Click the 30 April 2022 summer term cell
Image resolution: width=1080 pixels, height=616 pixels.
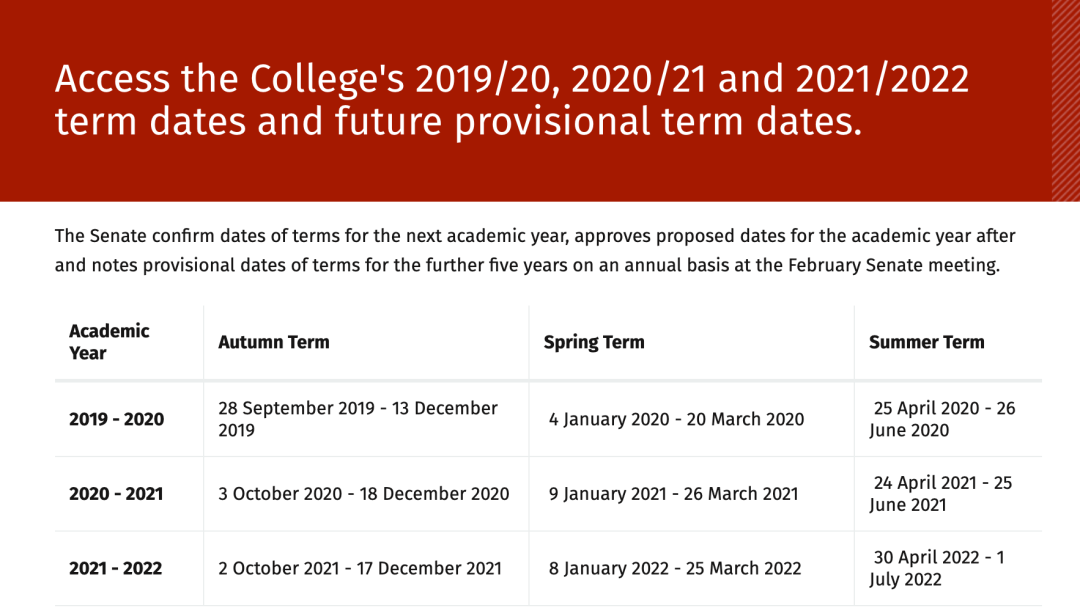(x=937, y=568)
